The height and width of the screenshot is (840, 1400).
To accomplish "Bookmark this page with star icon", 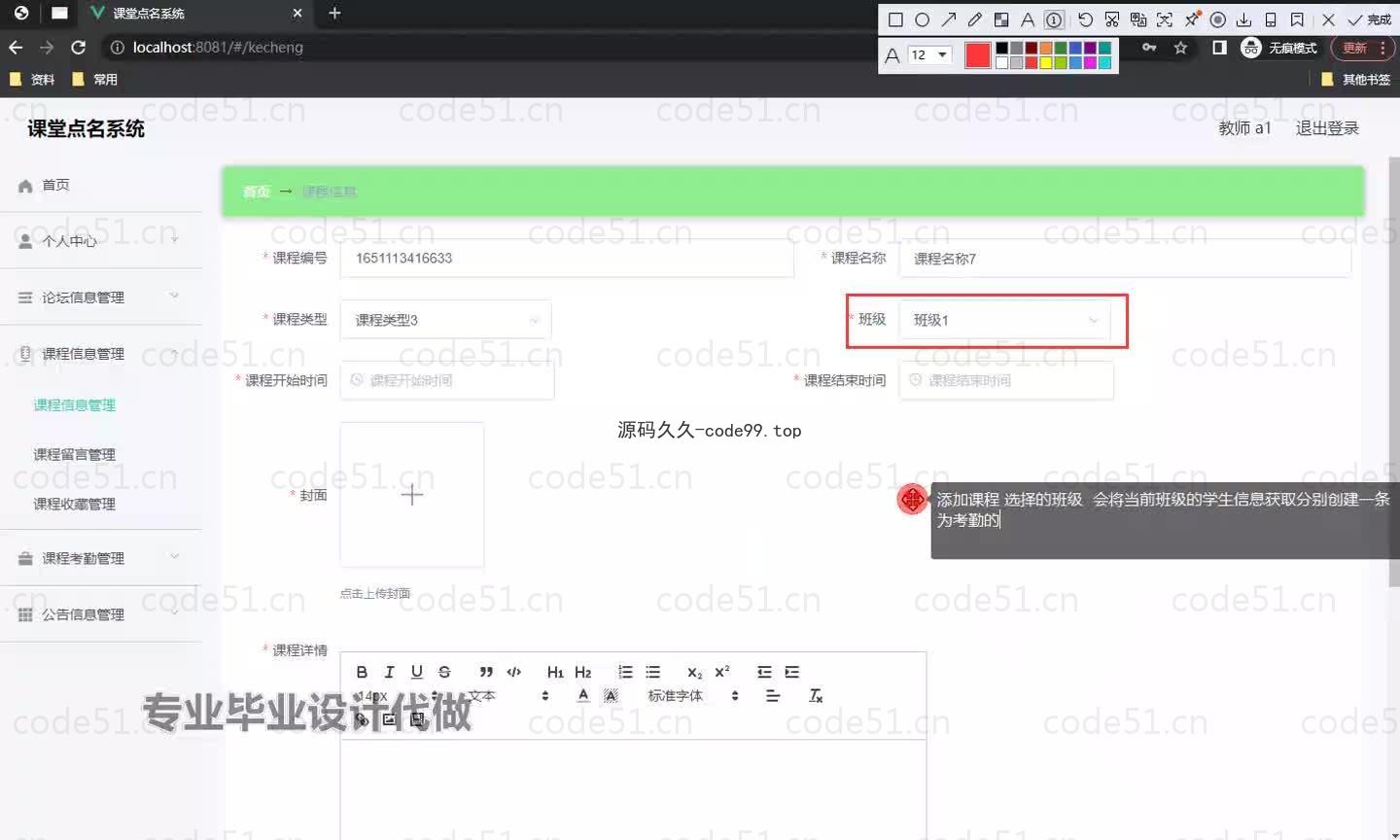I will pos(1180,47).
